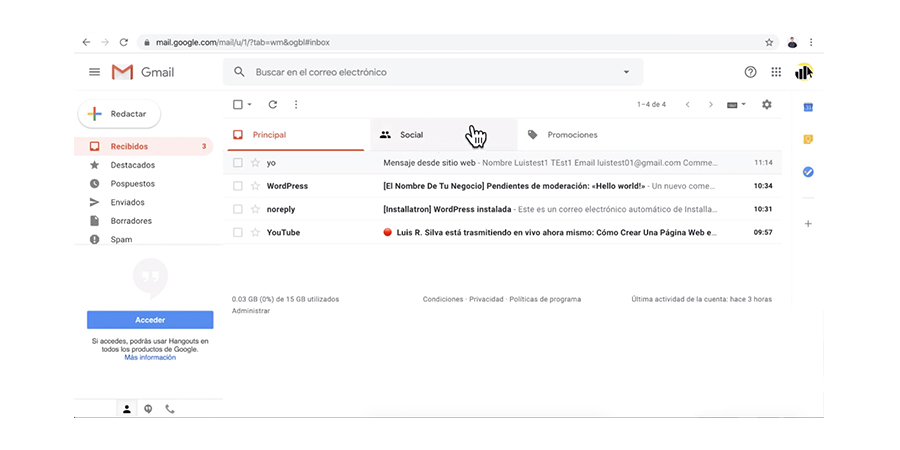The width and height of the screenshot is (900, 450).
Task: Open the Google account avatar
Action: tap(804, 72)
